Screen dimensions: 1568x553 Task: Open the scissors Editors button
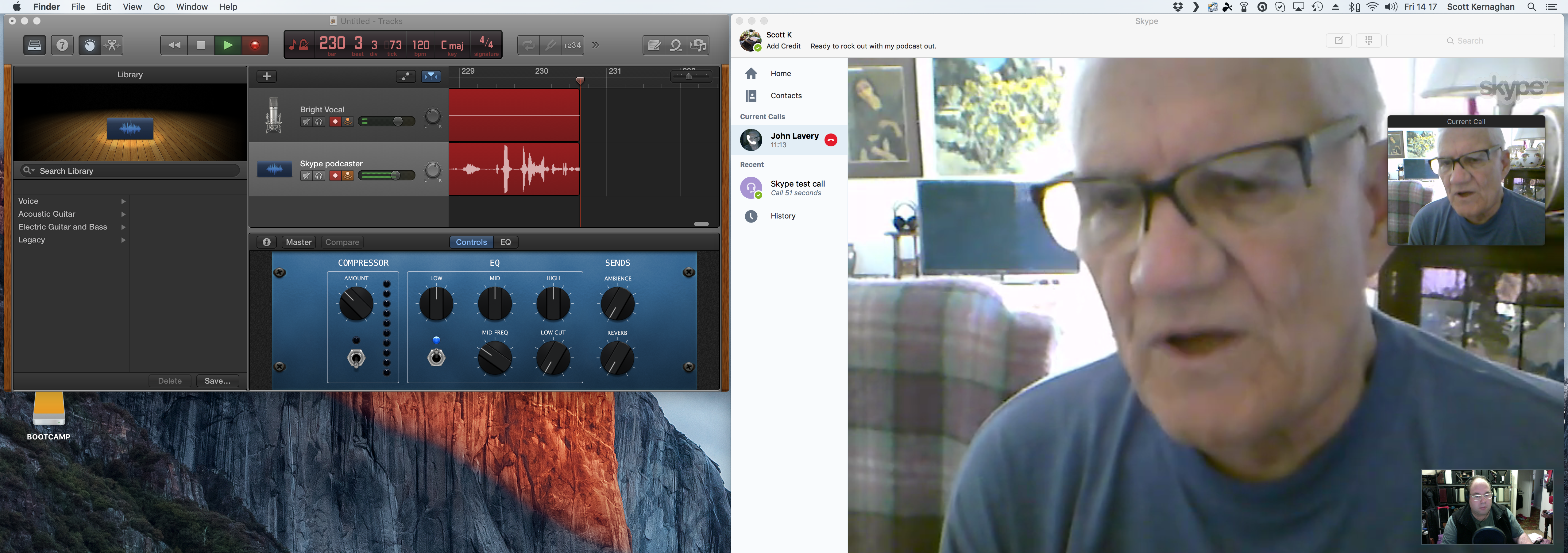click(113, 45)
